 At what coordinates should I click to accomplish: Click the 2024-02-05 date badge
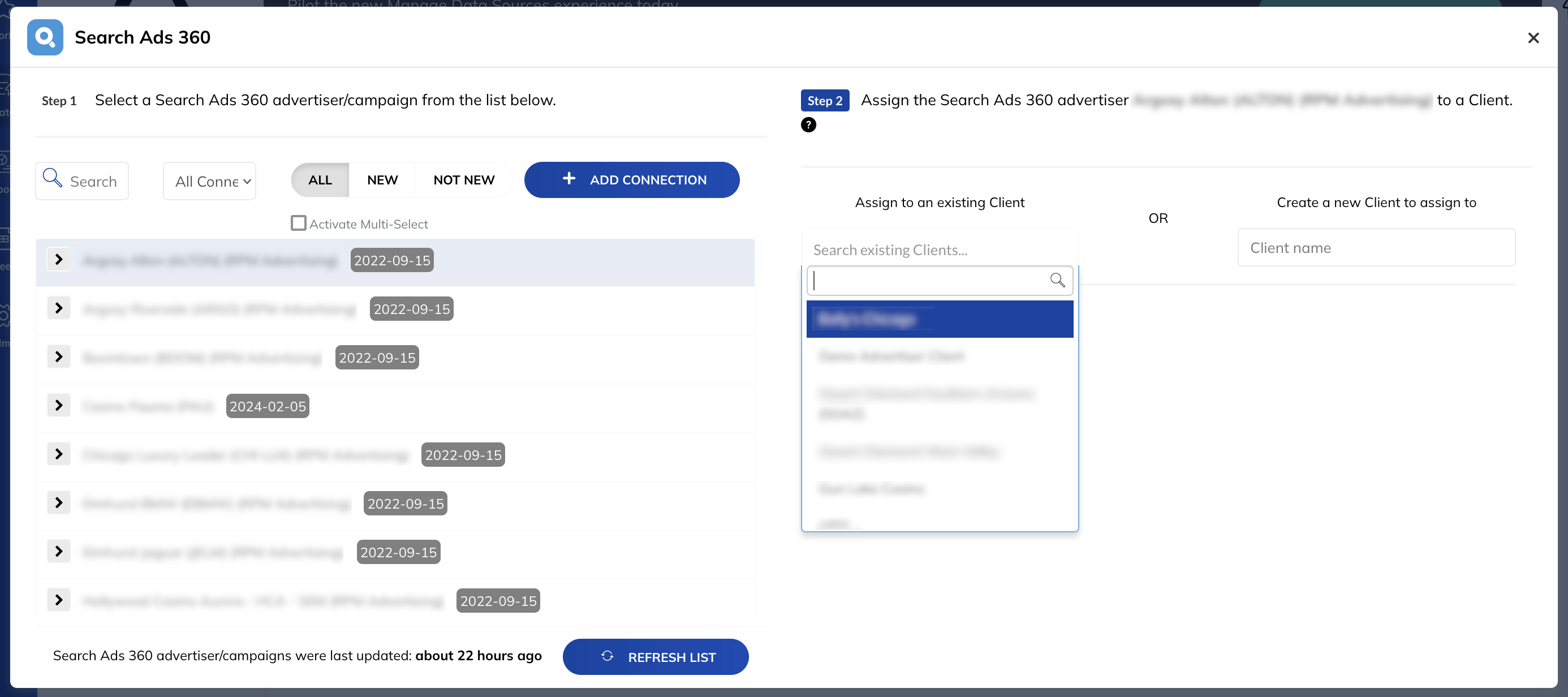pos(268,406)
